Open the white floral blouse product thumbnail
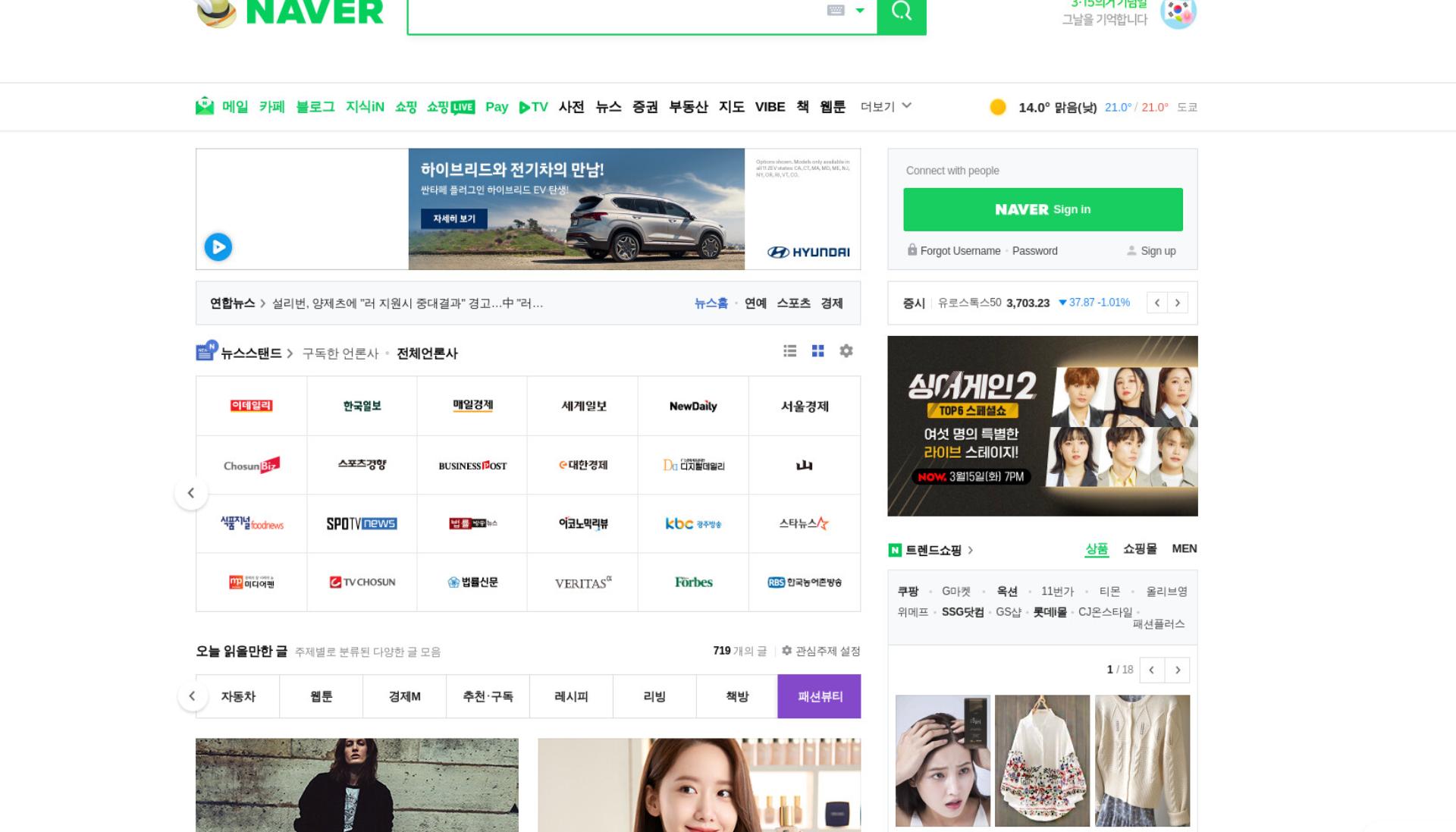 (1042, 761)
